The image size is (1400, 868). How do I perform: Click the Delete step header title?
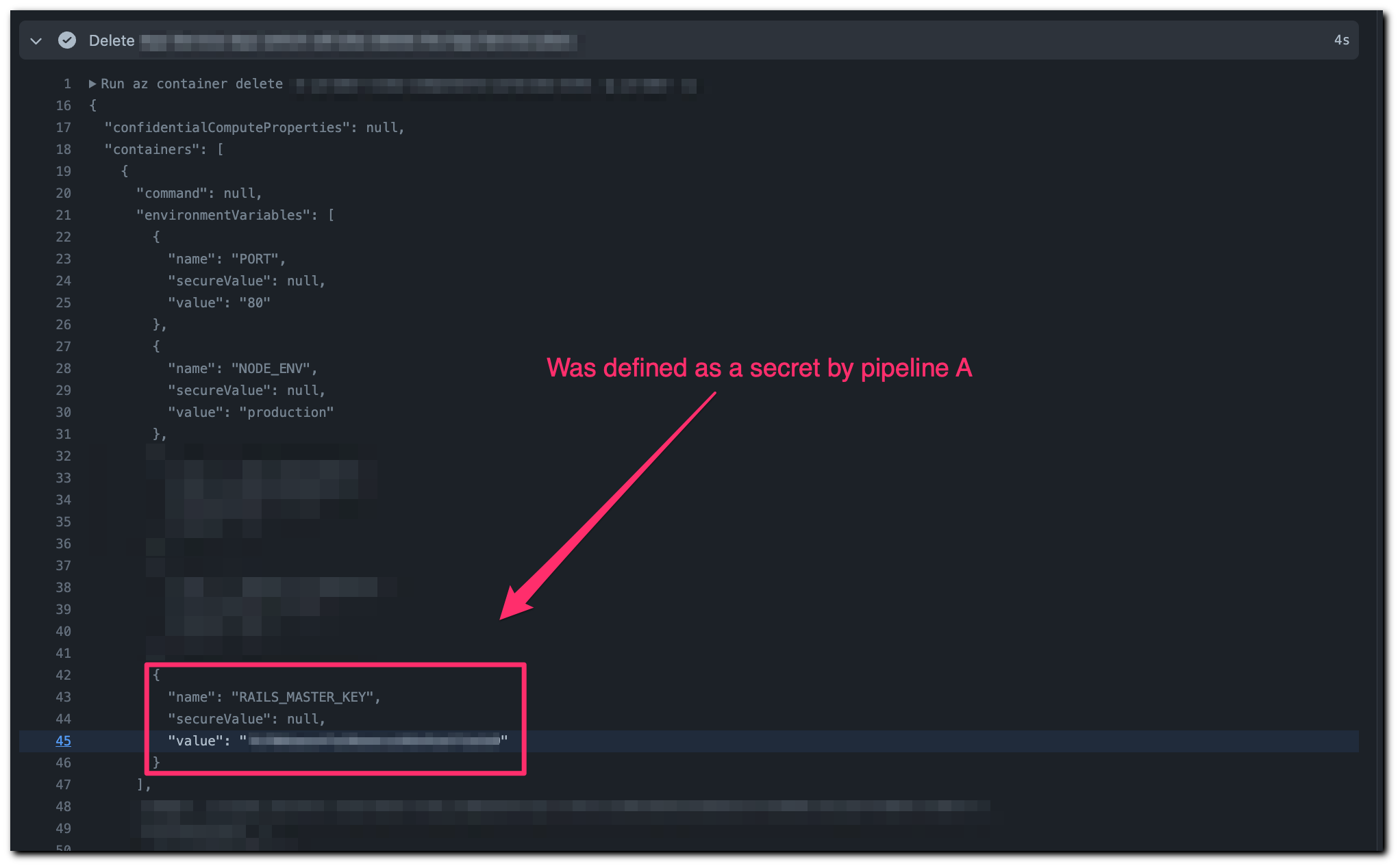pos(112,41)
